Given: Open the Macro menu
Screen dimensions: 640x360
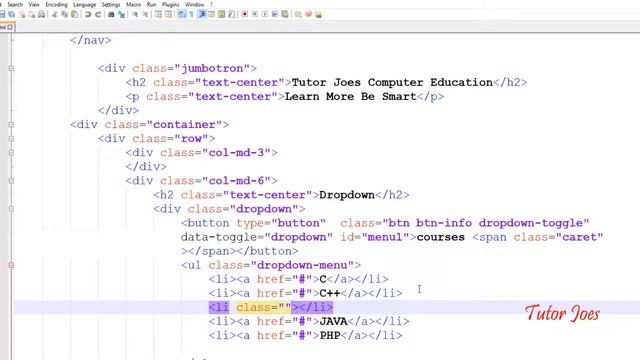Looking at the screenshot, I should click(133, 4).
